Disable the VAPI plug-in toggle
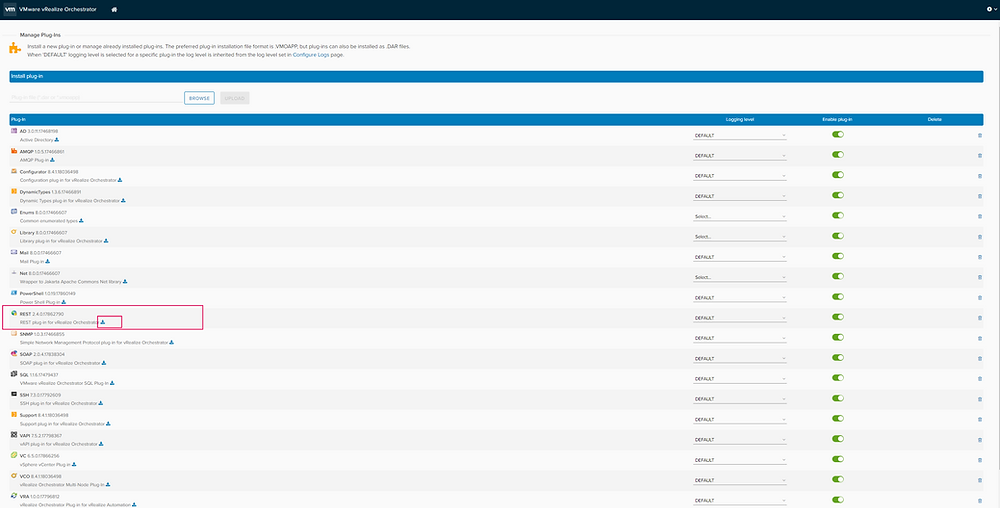Image resolution: width=1000 pixels, height=508 pixels. 837,439
